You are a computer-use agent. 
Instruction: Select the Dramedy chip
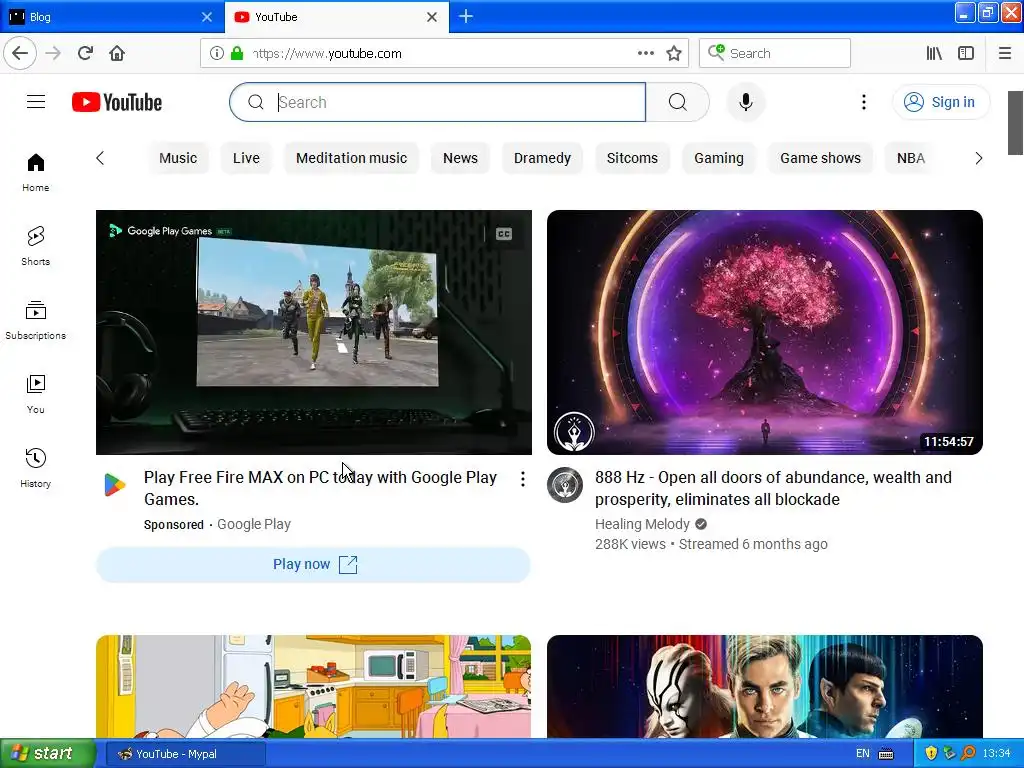[x=542, y=158]
